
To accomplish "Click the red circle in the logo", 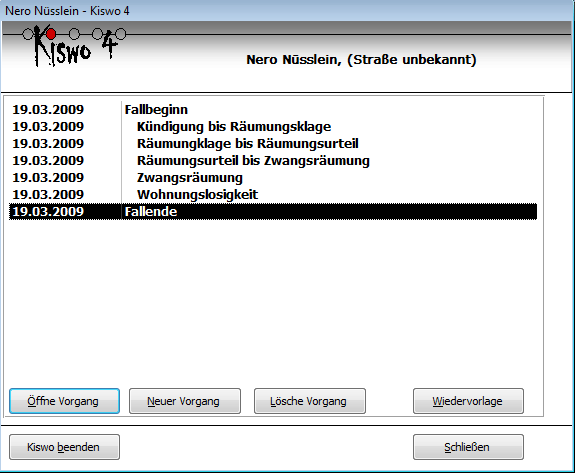I will 51,34.
